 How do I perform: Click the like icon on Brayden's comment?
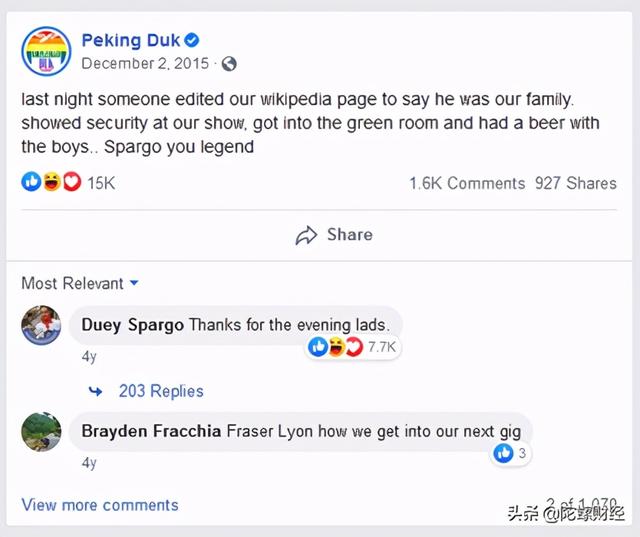[x=503, y=454]
